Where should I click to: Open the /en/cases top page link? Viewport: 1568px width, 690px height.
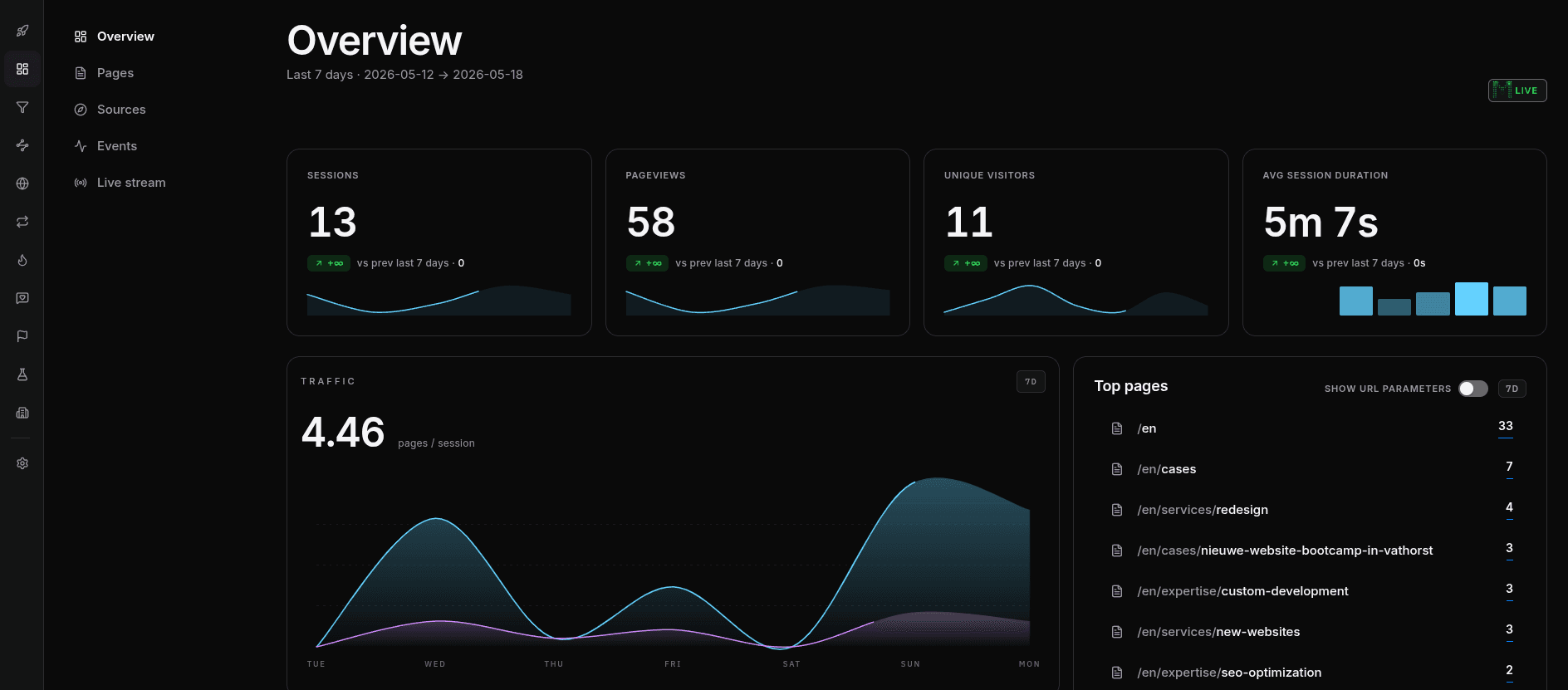click(x=1167, y=469)
